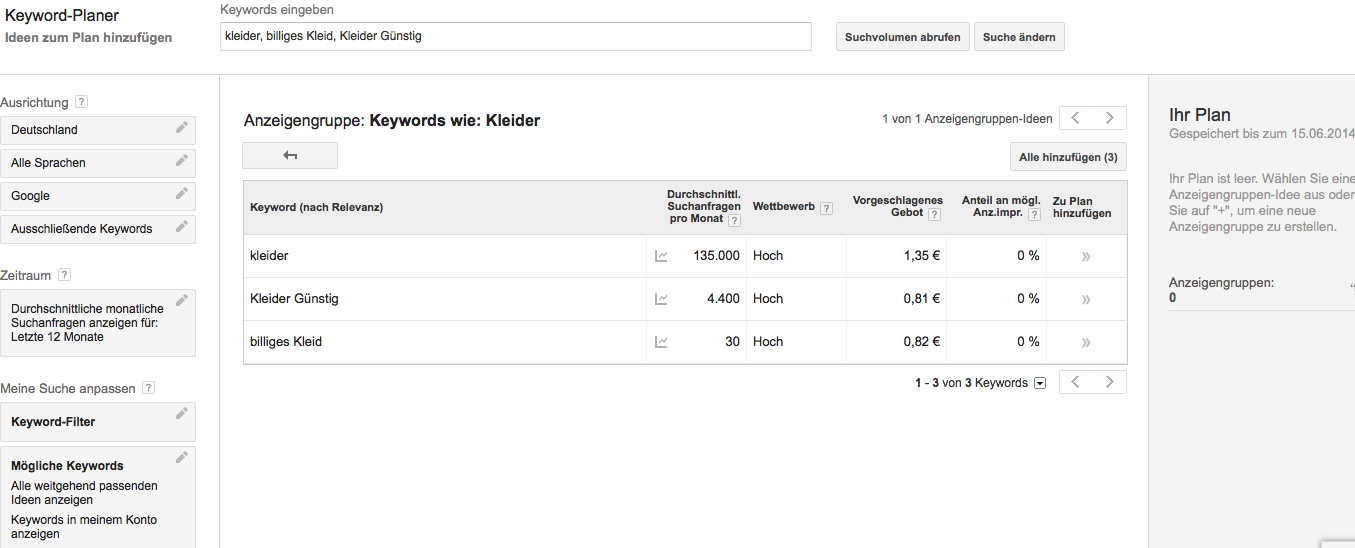
Task: Sort by Vorgeschlagenes Gebot column header
Action: (897, 207)
